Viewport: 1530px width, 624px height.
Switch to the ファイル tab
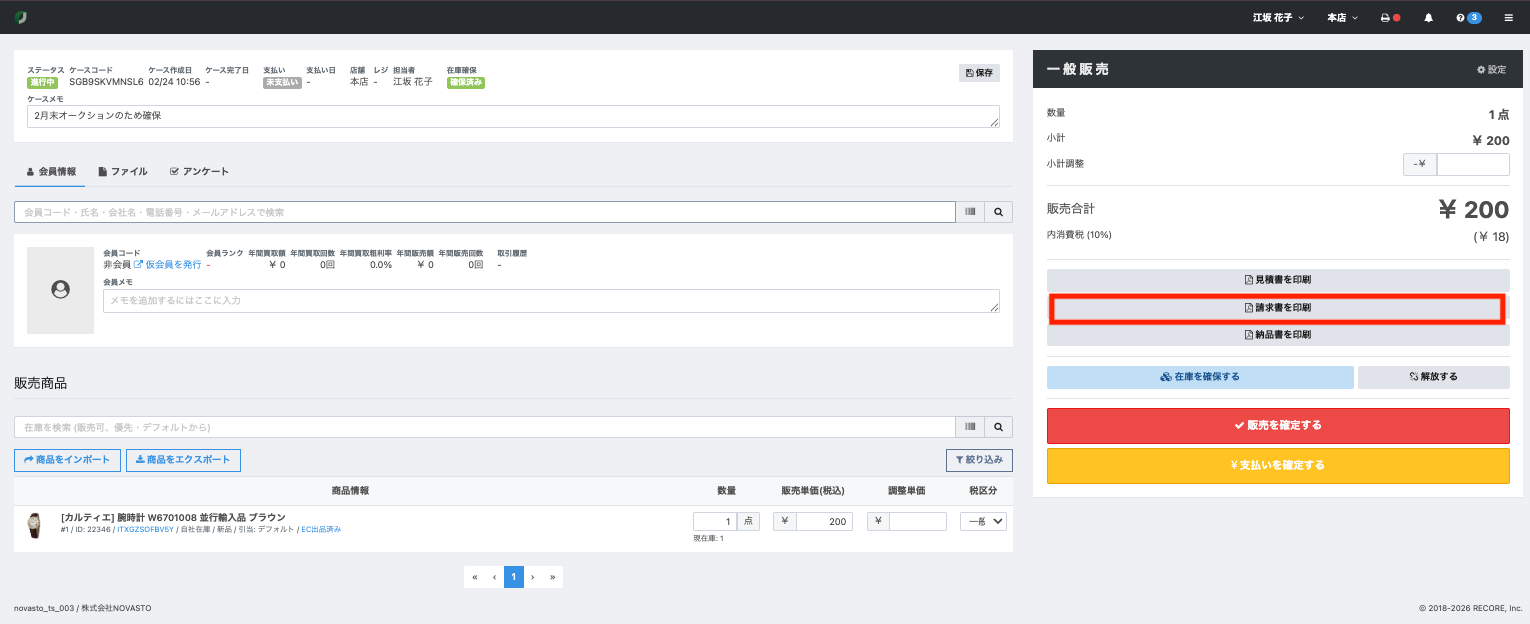point(123,172)
